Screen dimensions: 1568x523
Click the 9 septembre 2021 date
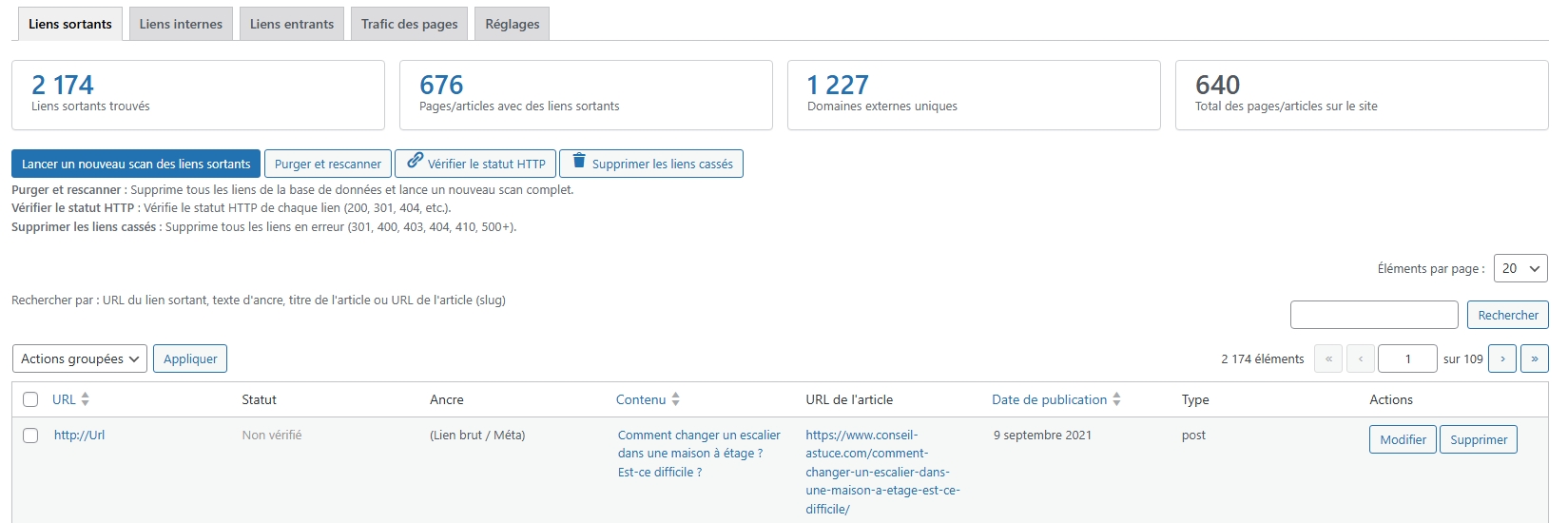(x=1042, y=435)
